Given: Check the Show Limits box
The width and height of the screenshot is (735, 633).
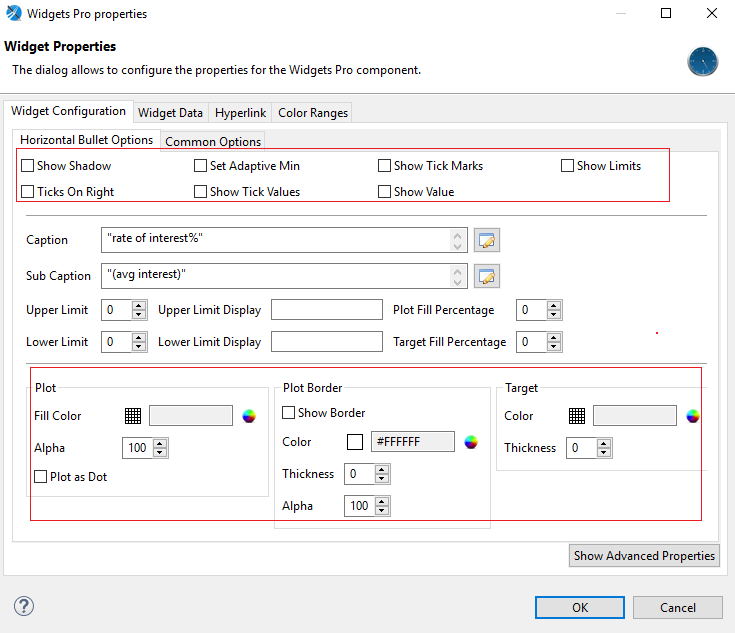Looking at the screenshot, I should [x=567, y=166].
